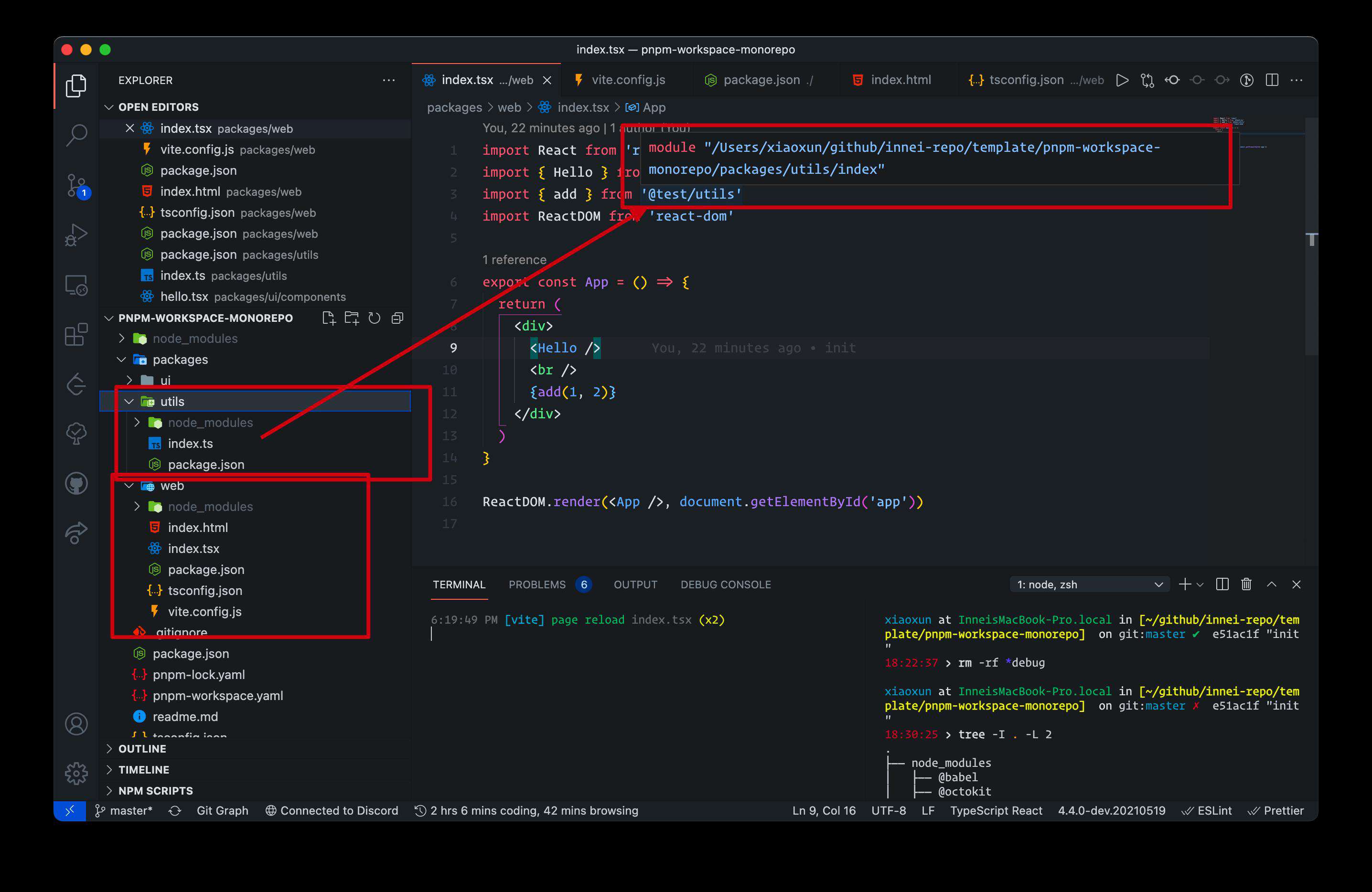Open index.ts under the utils folder
This screenshot has width=1372, height=892.
[256, 444]
